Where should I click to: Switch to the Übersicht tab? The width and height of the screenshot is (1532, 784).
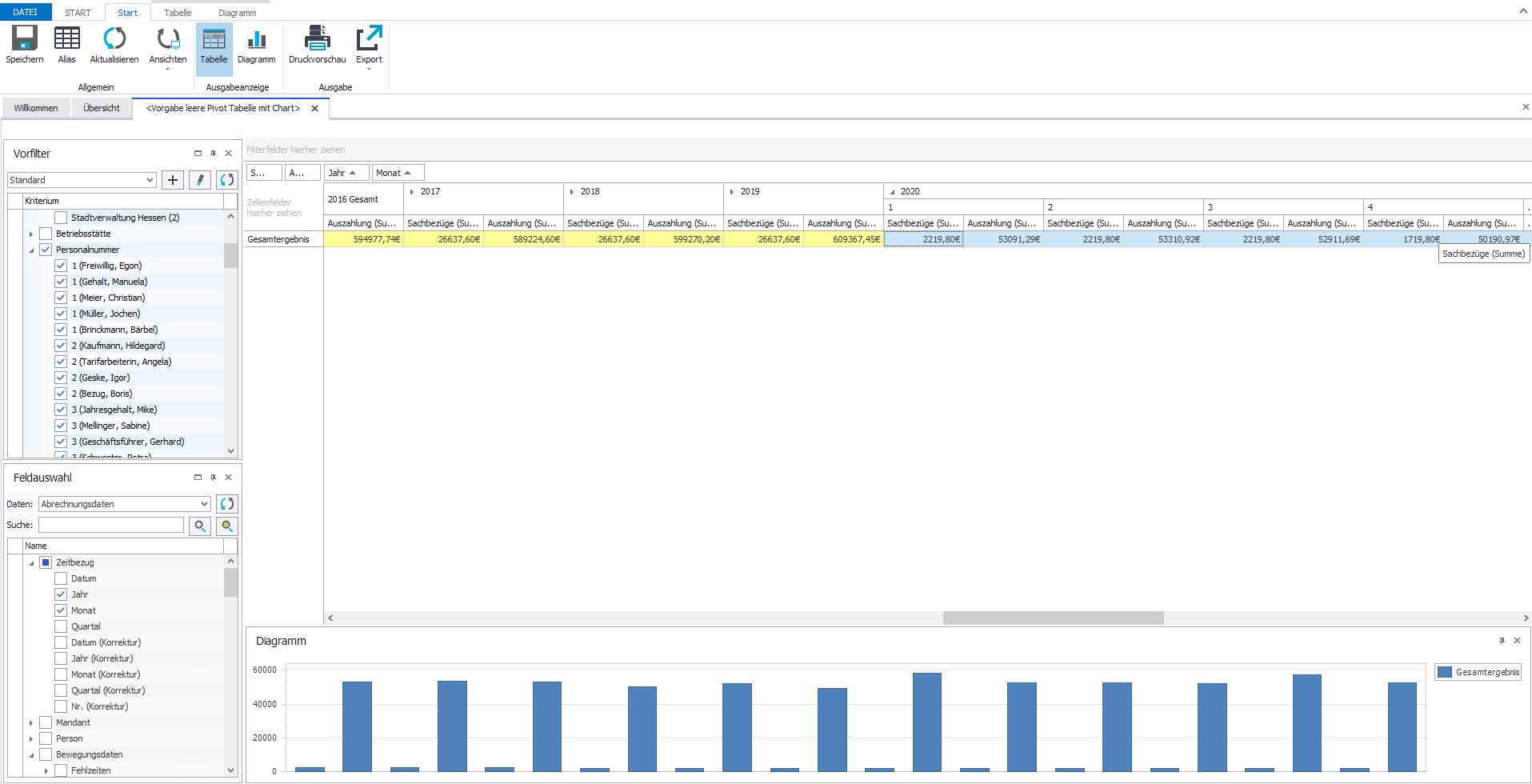tap(102, 108)
